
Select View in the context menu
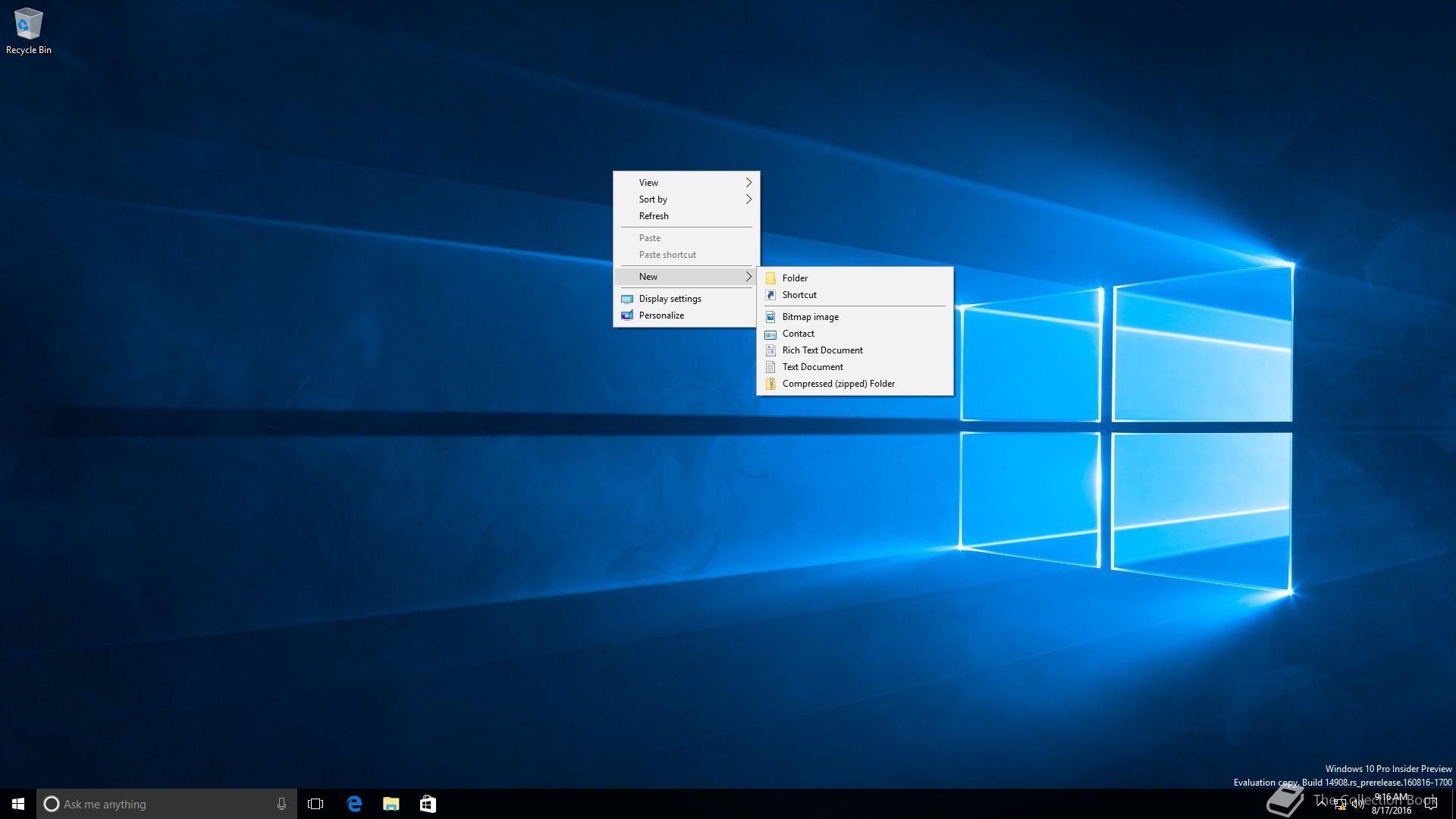[686, 183]
